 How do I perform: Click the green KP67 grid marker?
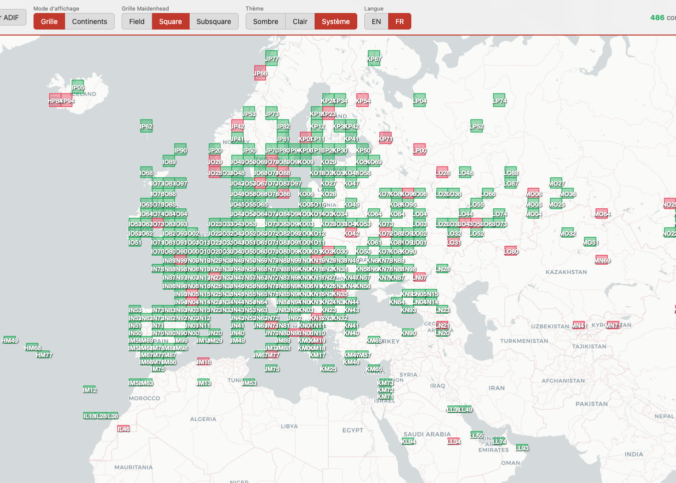click(x=374, y=59)
